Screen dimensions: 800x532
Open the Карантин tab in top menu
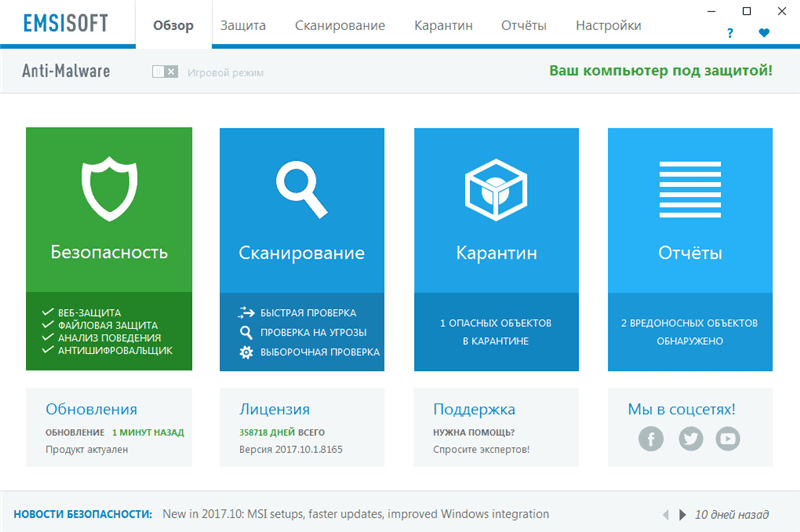click(443, 26)
